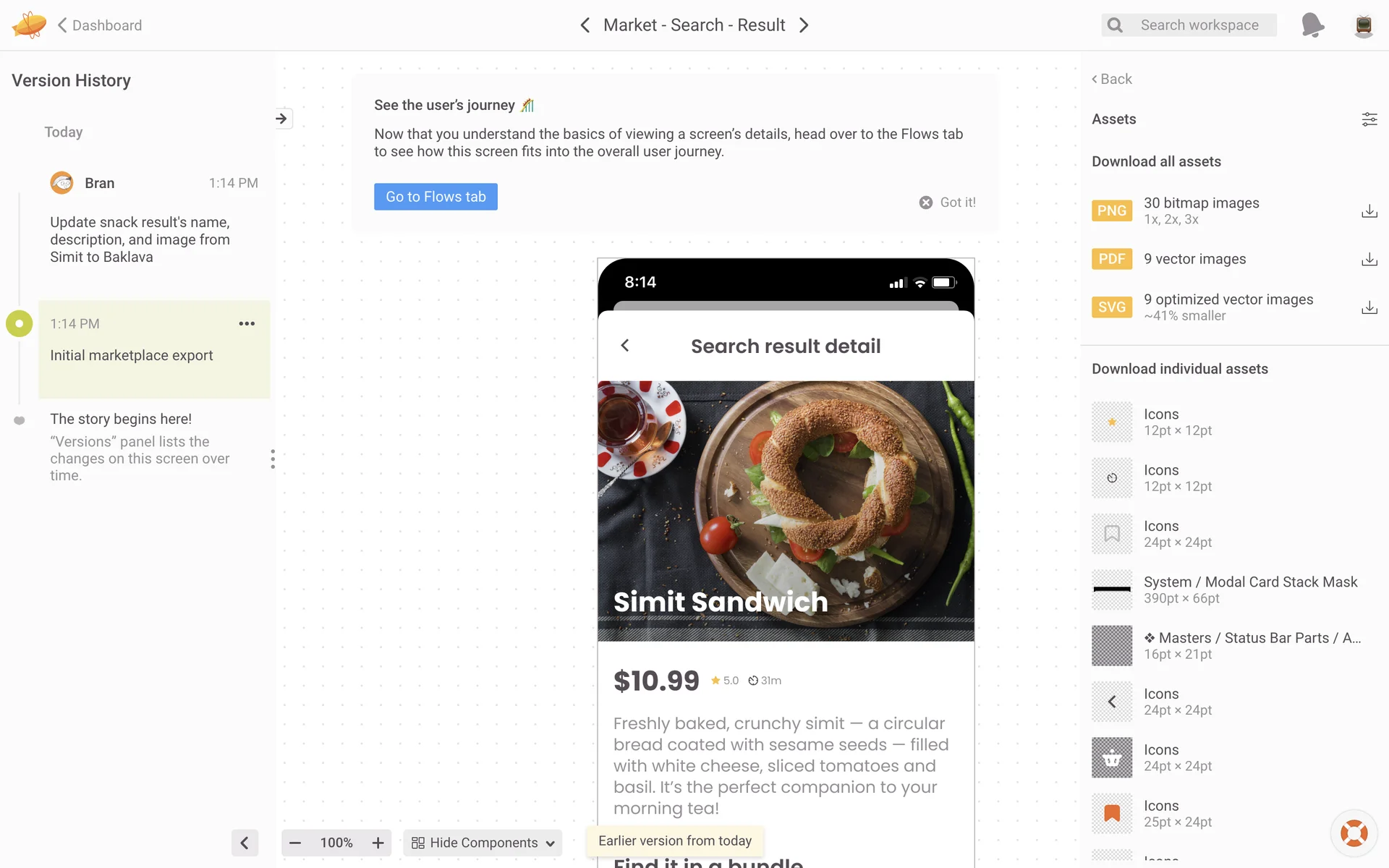The image size is (1389, 868).
Task: Download the 9 PDF vector images
Action: click(1369, 259)
